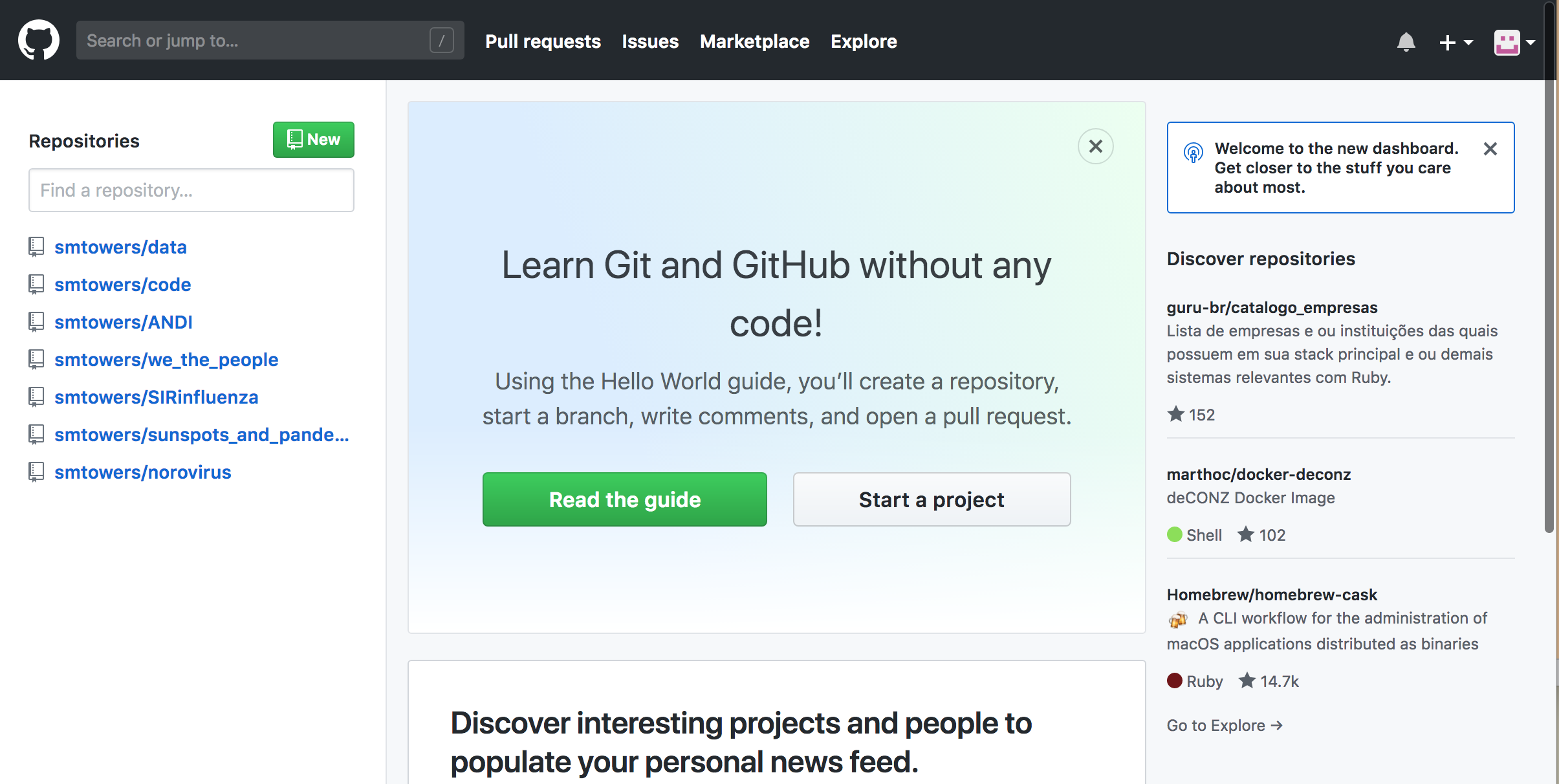
Task: Click the Learn Git and GitHub heading
Action: pyautogui.click(x=776, y=294)
